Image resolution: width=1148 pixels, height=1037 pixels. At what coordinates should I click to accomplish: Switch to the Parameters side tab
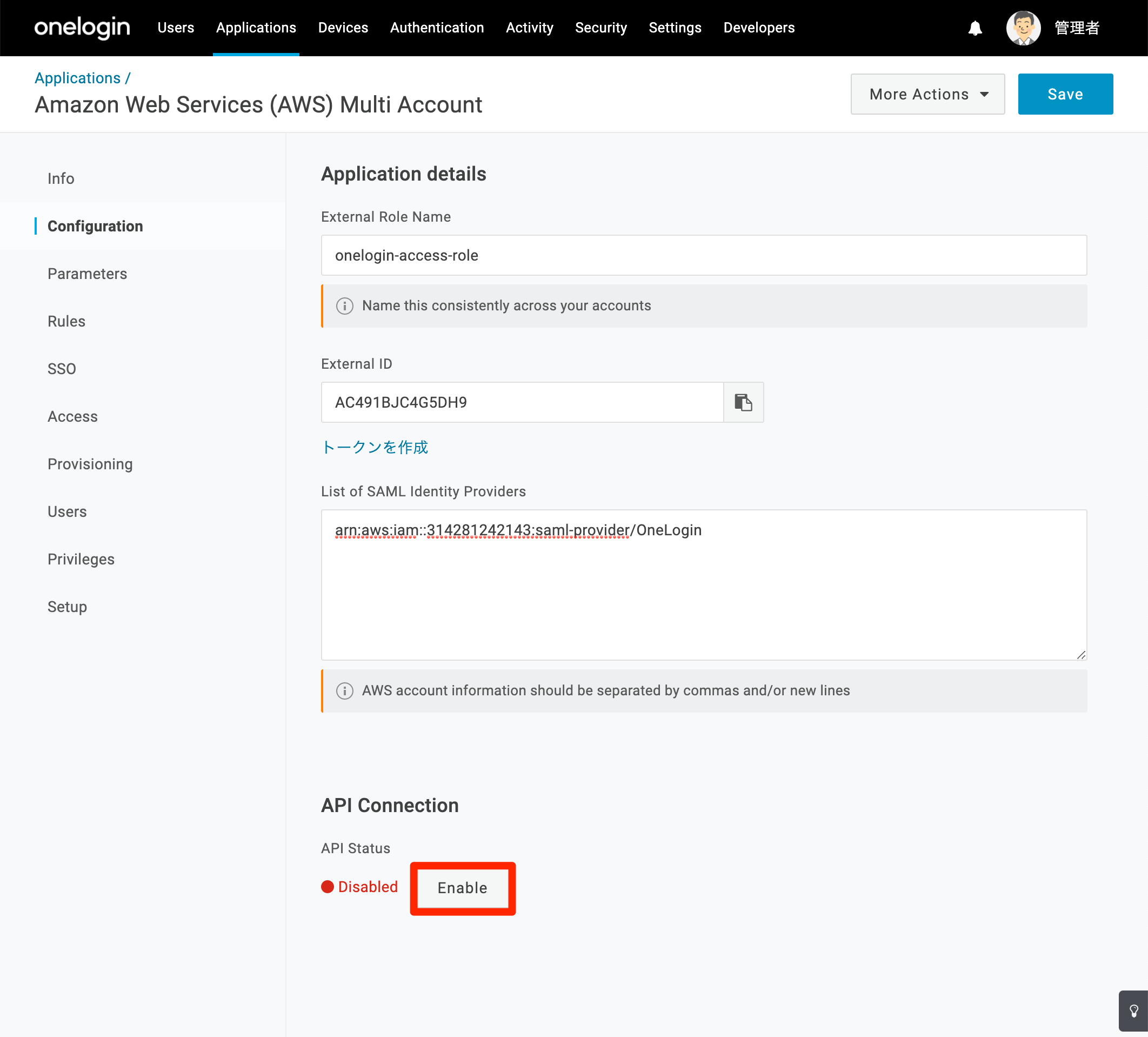[x=87, y=274]
